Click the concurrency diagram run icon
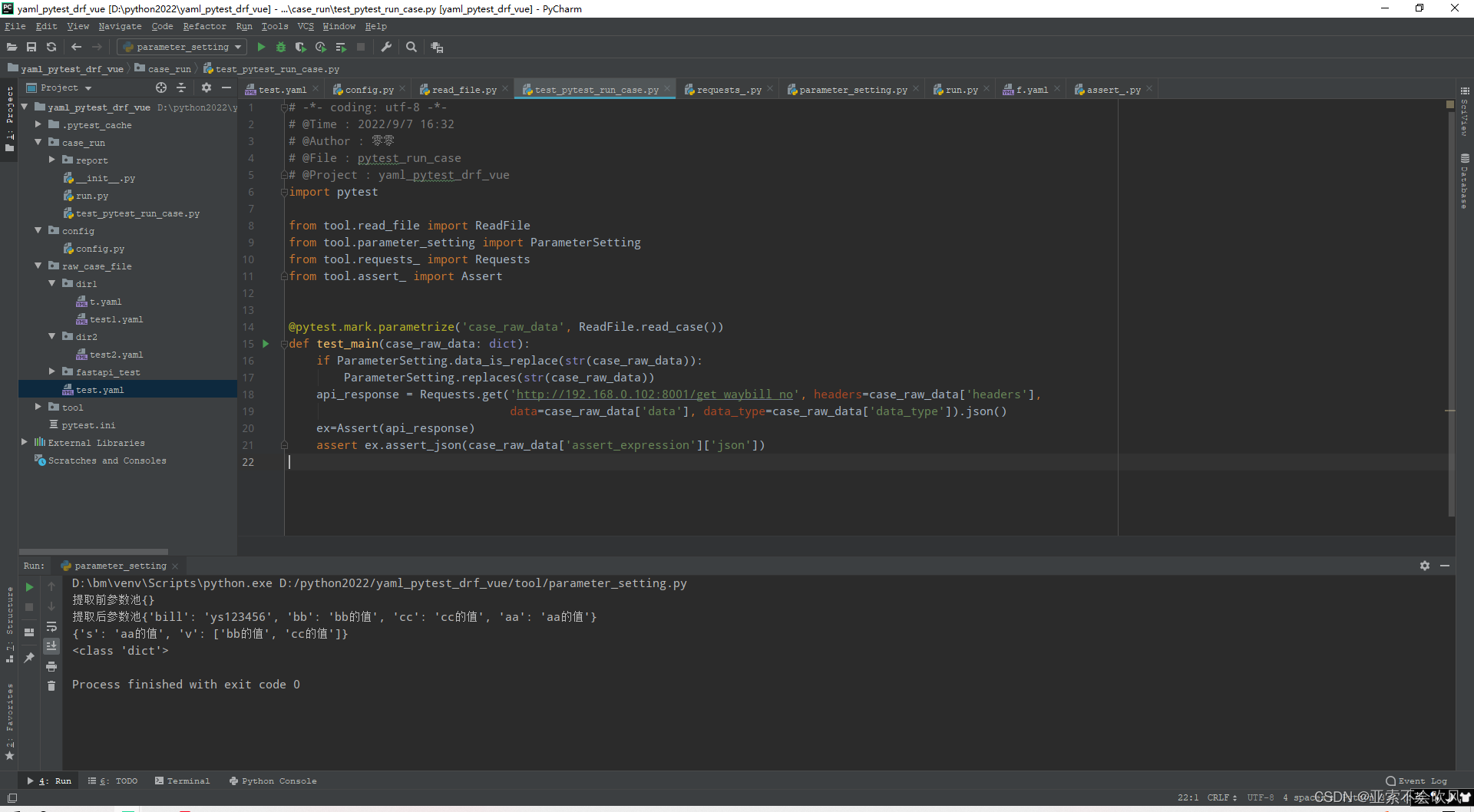 click(x=341, y=47)
